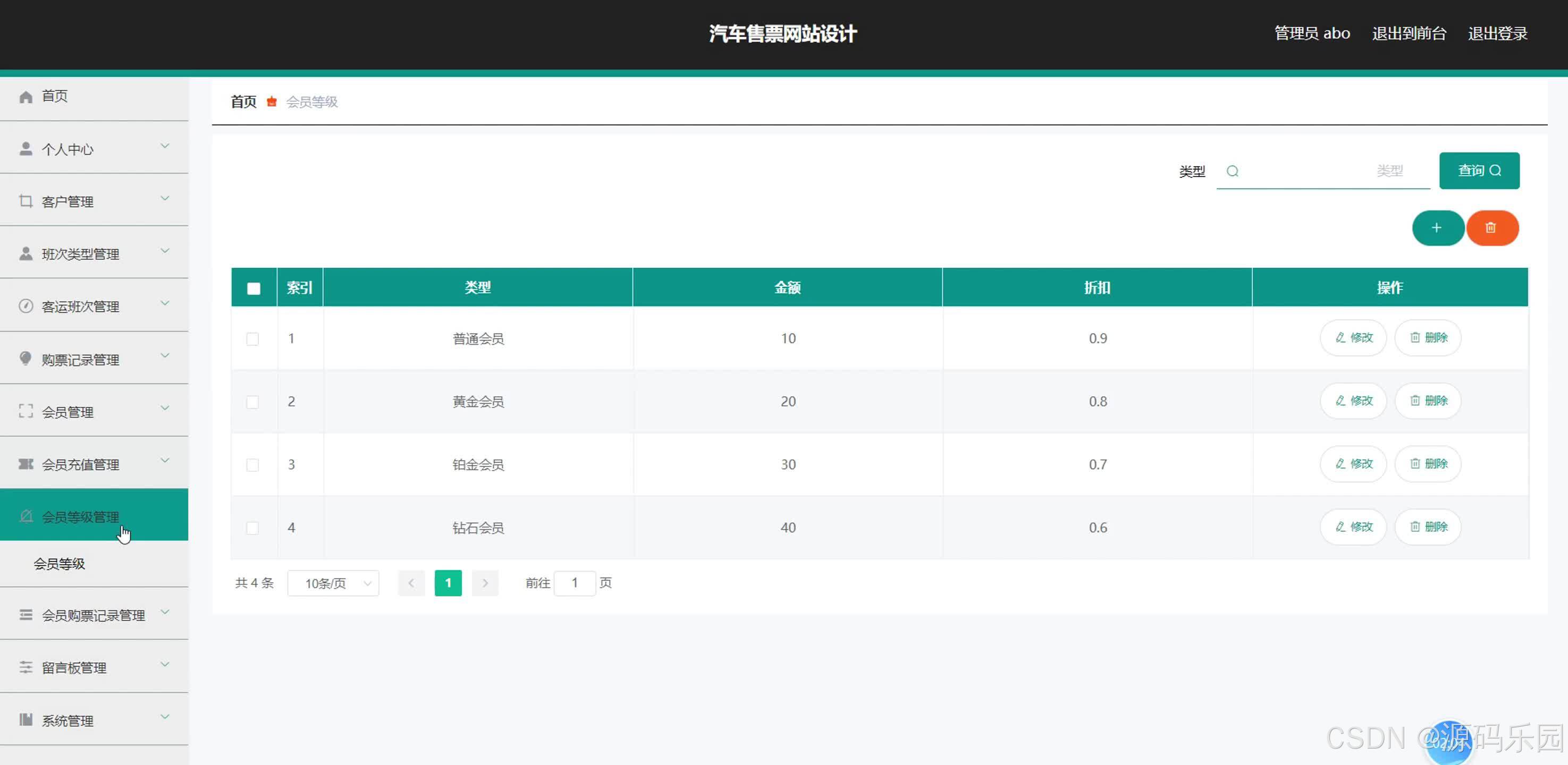Select the 个人中心 person icon

(x=26, y=148)
